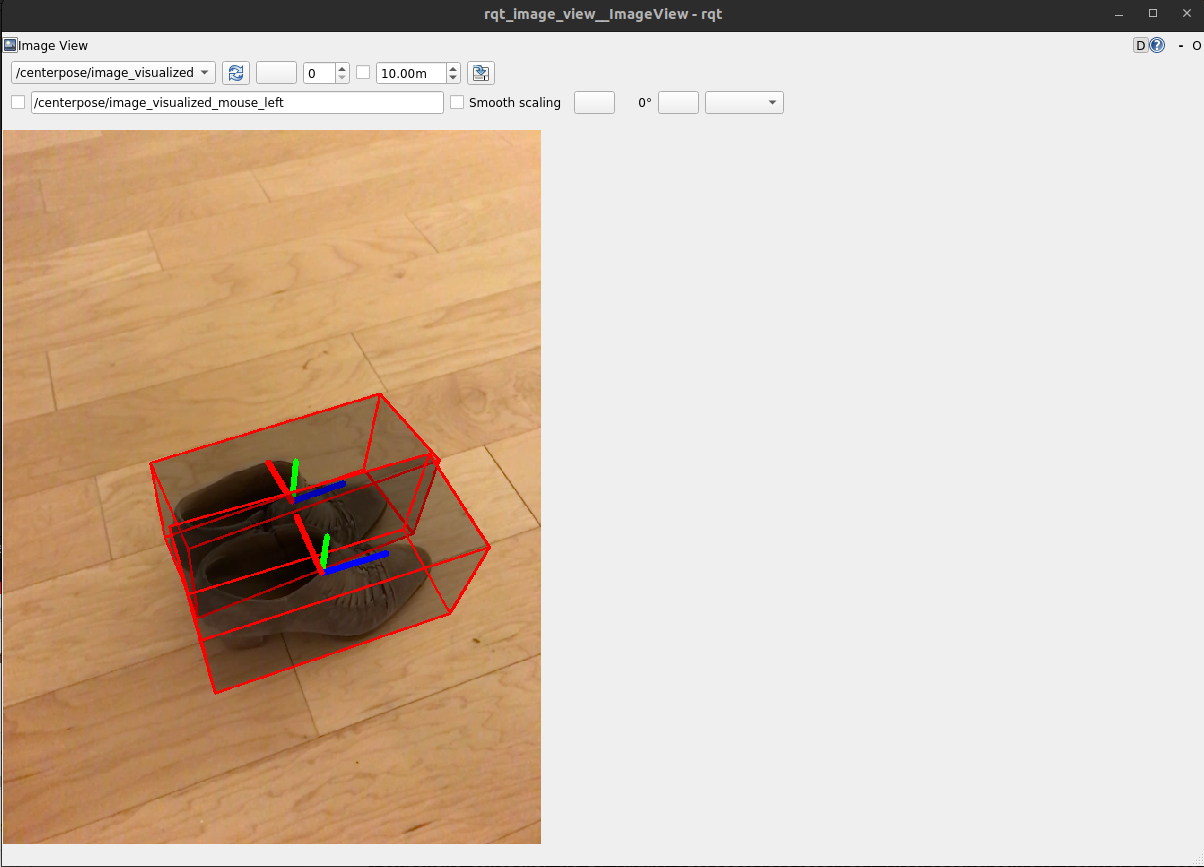
Task: Decrease the 10.00m depth range value
Action: [452, 77]
